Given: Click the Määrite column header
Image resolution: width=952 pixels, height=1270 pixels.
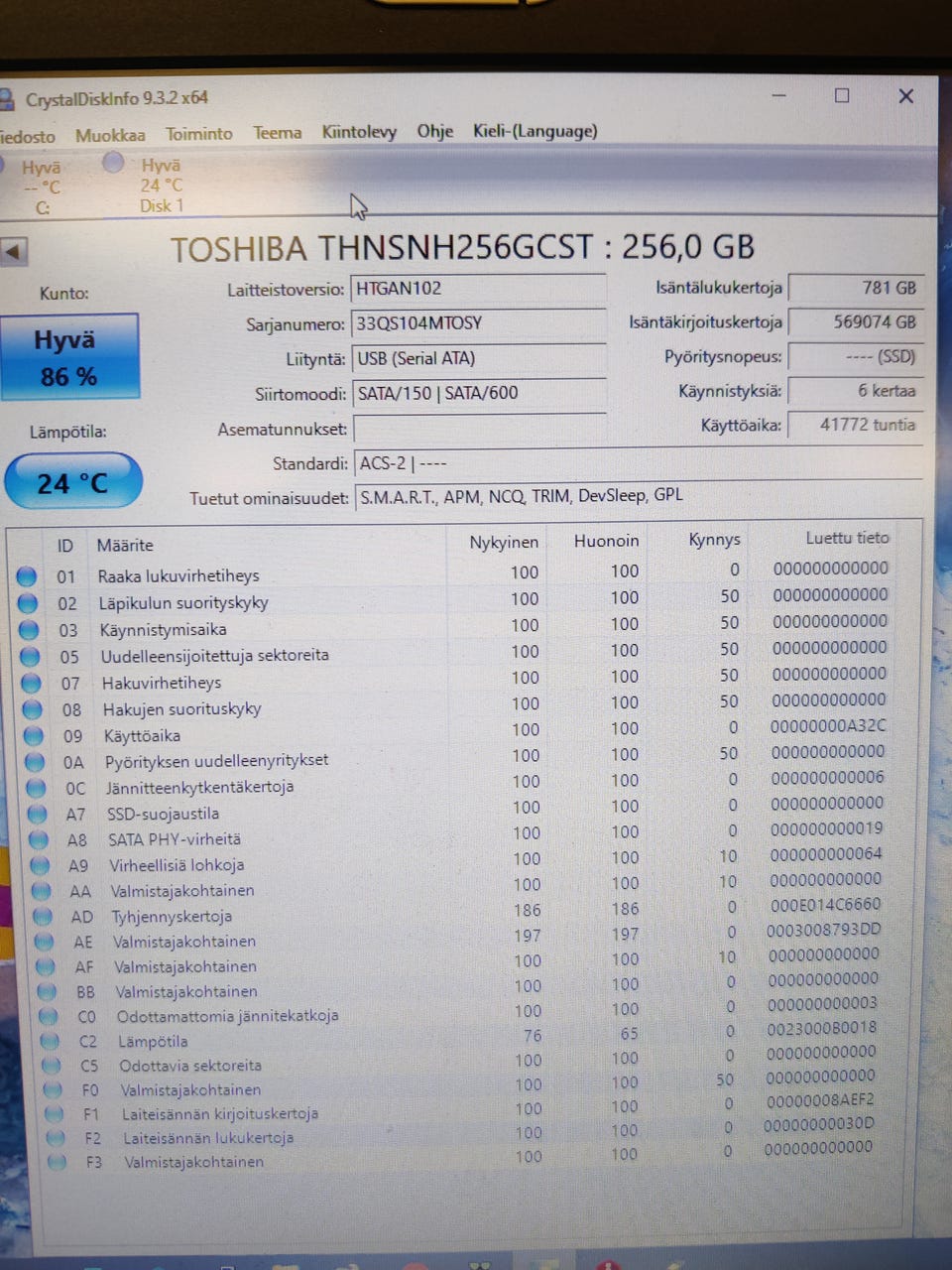Looking at the screenshot, I should click(125, 545).
